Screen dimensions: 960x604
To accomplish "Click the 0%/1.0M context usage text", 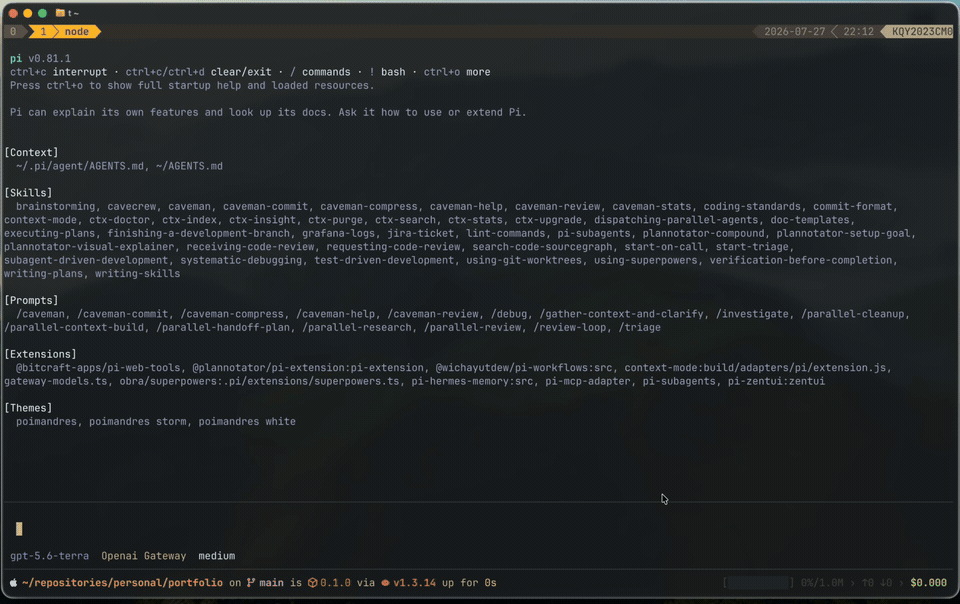I will [x=822, y=583].
